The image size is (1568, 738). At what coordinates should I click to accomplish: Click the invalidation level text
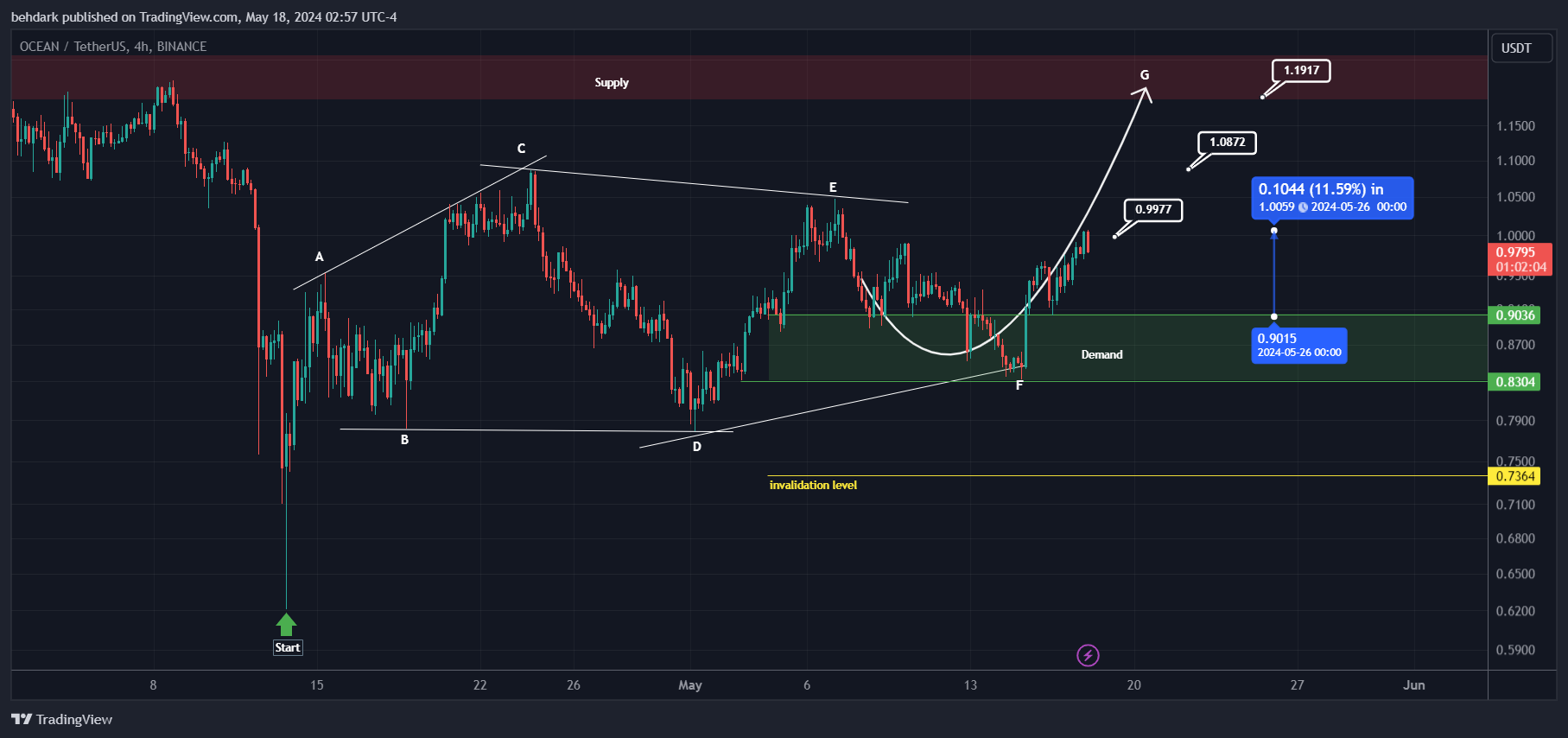813,486
